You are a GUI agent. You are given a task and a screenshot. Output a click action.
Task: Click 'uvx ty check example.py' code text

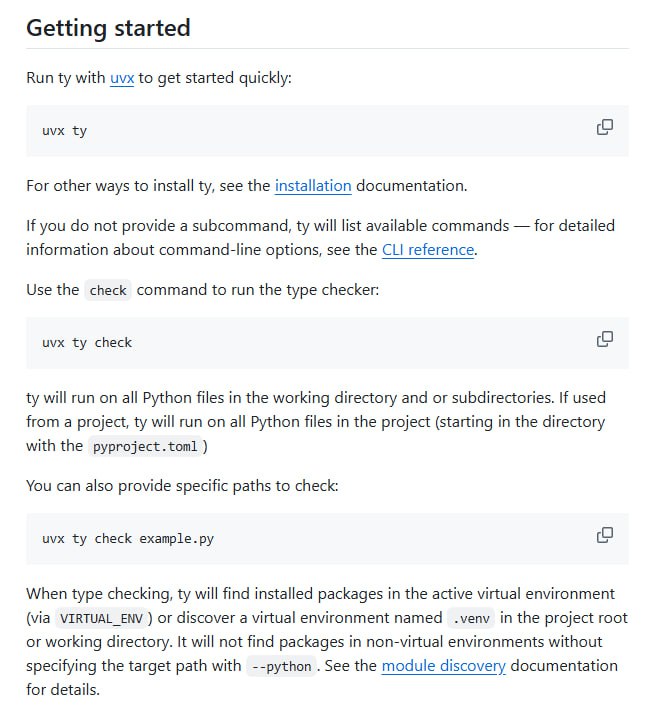[128, 539]
